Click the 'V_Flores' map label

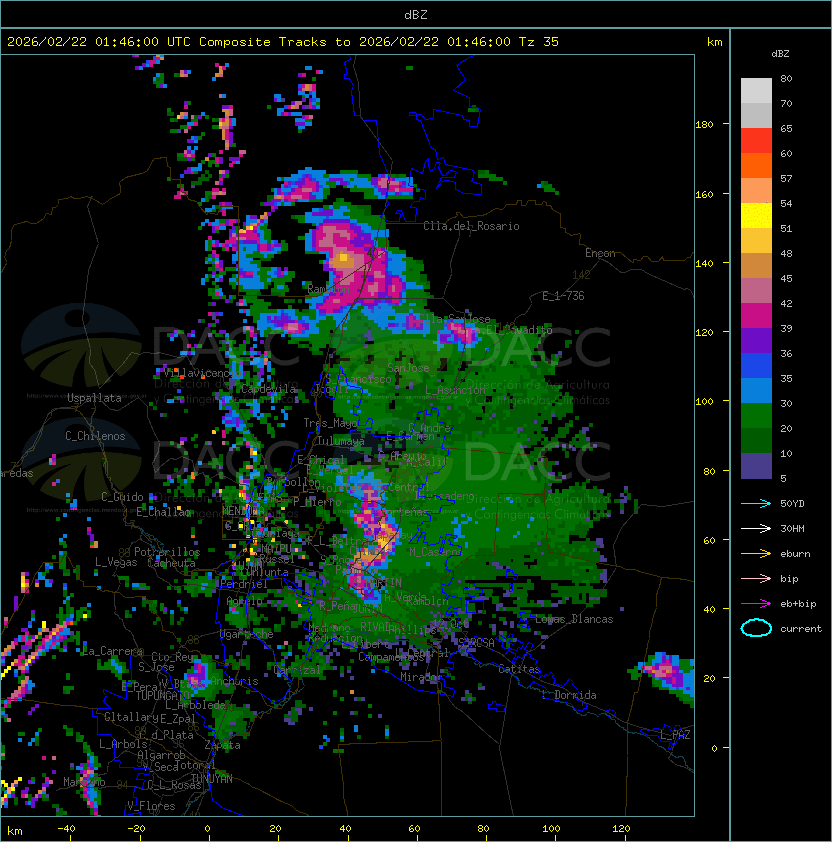[x=151, y=806]
